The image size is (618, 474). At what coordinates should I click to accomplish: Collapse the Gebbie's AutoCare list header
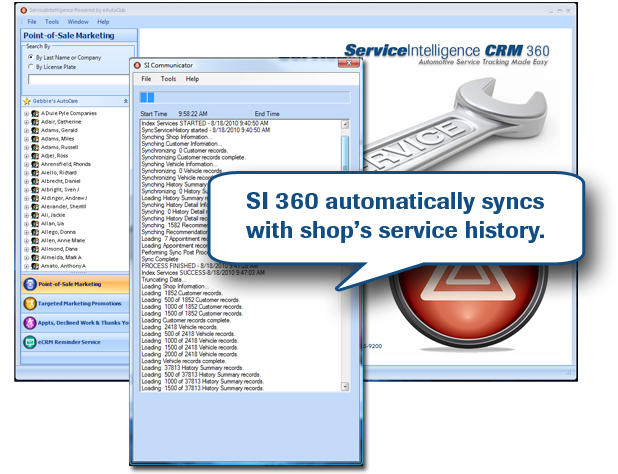tap(126, 101)
